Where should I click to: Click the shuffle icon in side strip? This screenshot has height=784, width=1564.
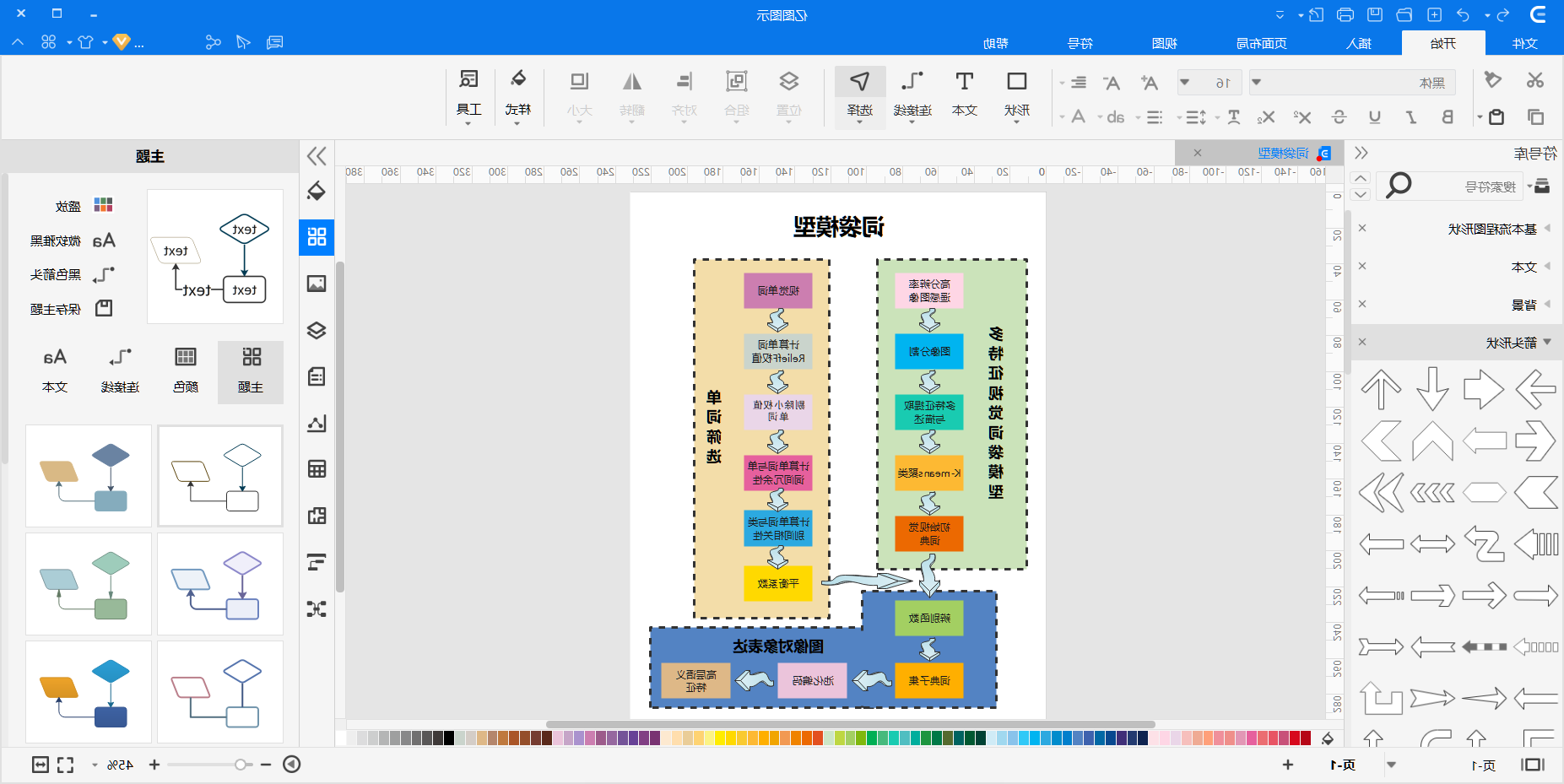tap(317, 608)
